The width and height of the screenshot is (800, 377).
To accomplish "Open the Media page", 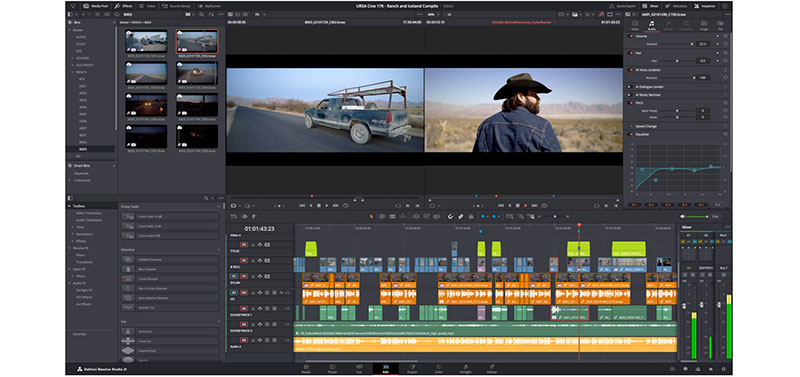I will tap(306, 369).
